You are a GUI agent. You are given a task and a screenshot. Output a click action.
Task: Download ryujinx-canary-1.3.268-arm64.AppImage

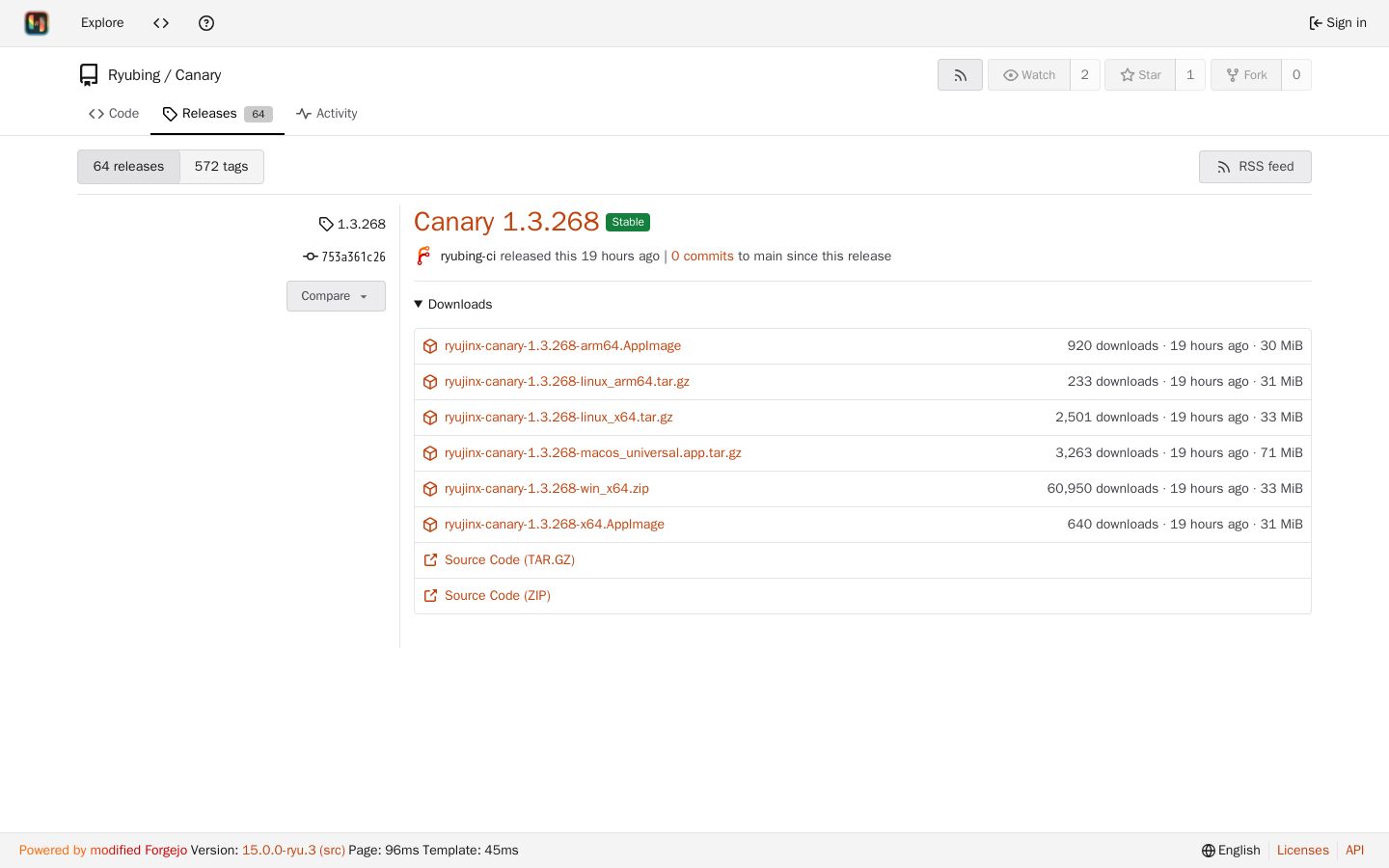click(562, 346)
